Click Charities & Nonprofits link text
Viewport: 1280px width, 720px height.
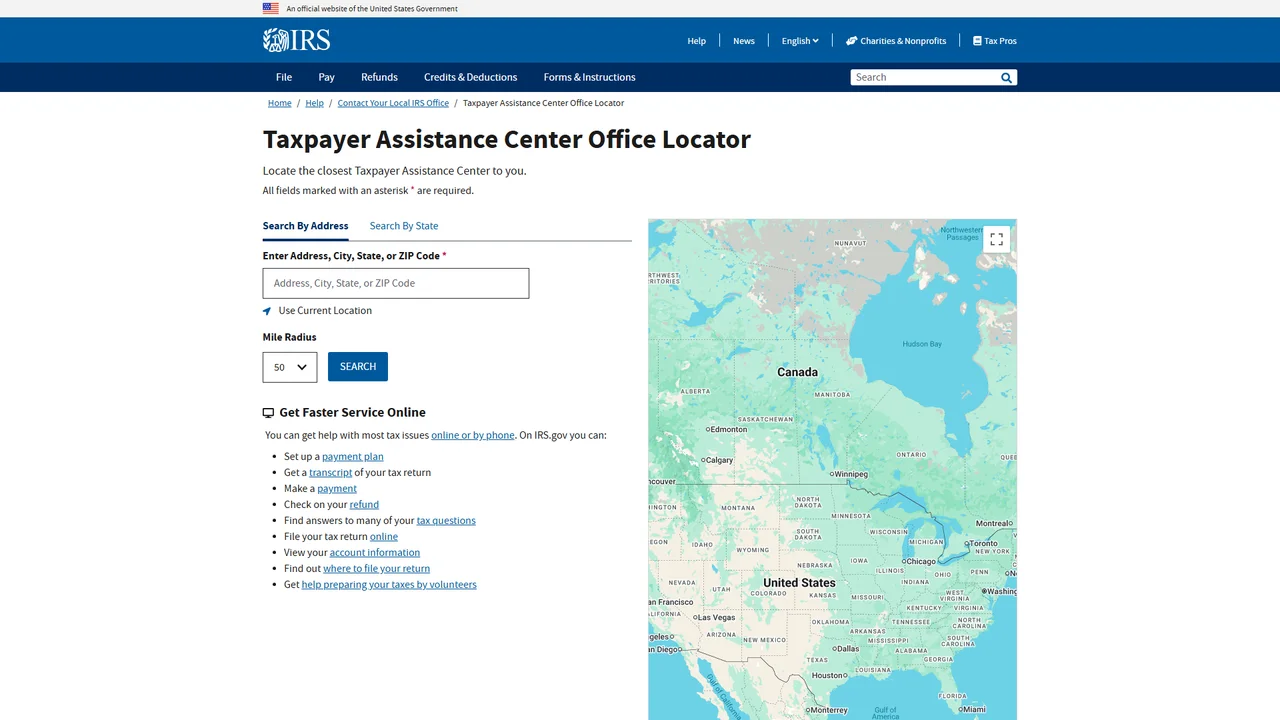click(903, 41)
